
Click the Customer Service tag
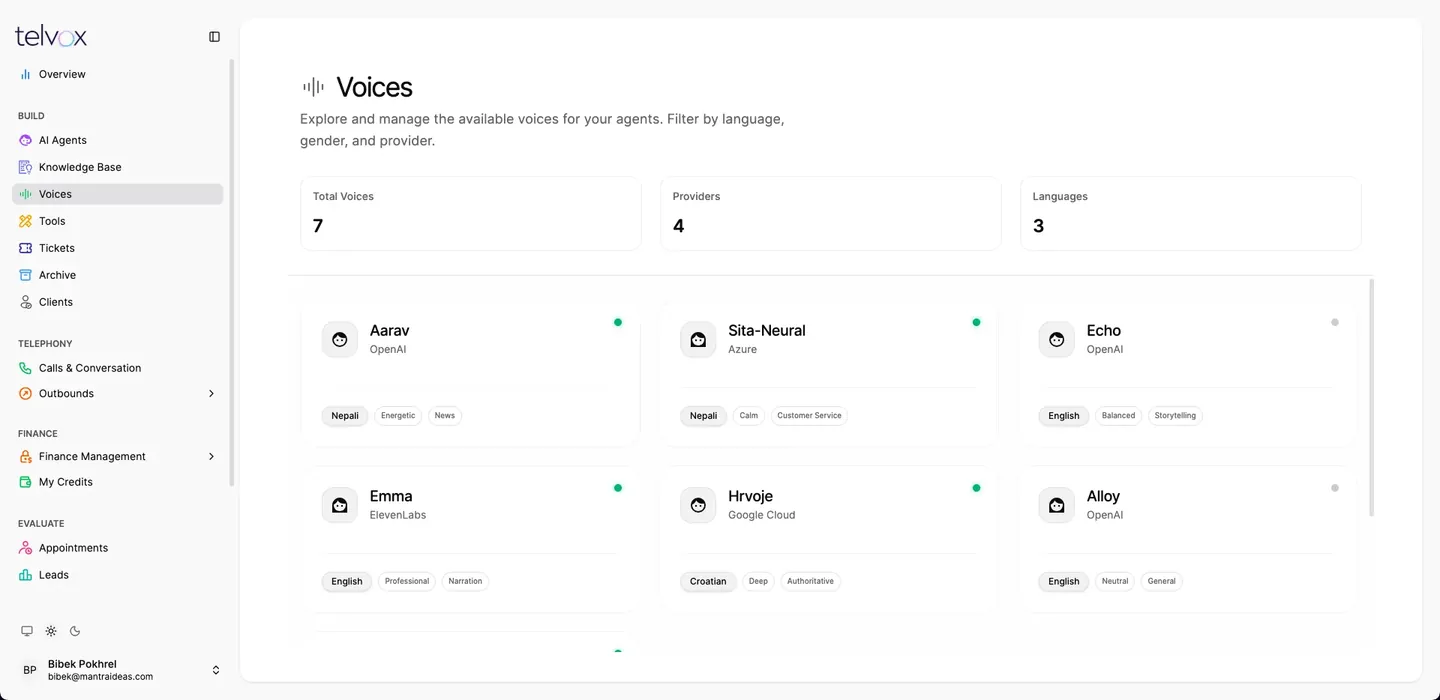point(809,416)
